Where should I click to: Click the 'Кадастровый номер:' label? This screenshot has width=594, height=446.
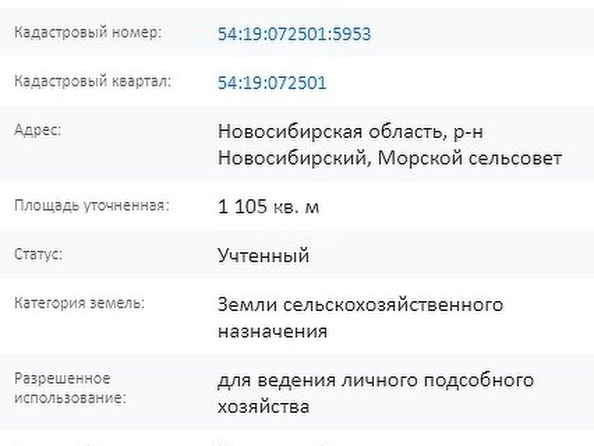88,33
